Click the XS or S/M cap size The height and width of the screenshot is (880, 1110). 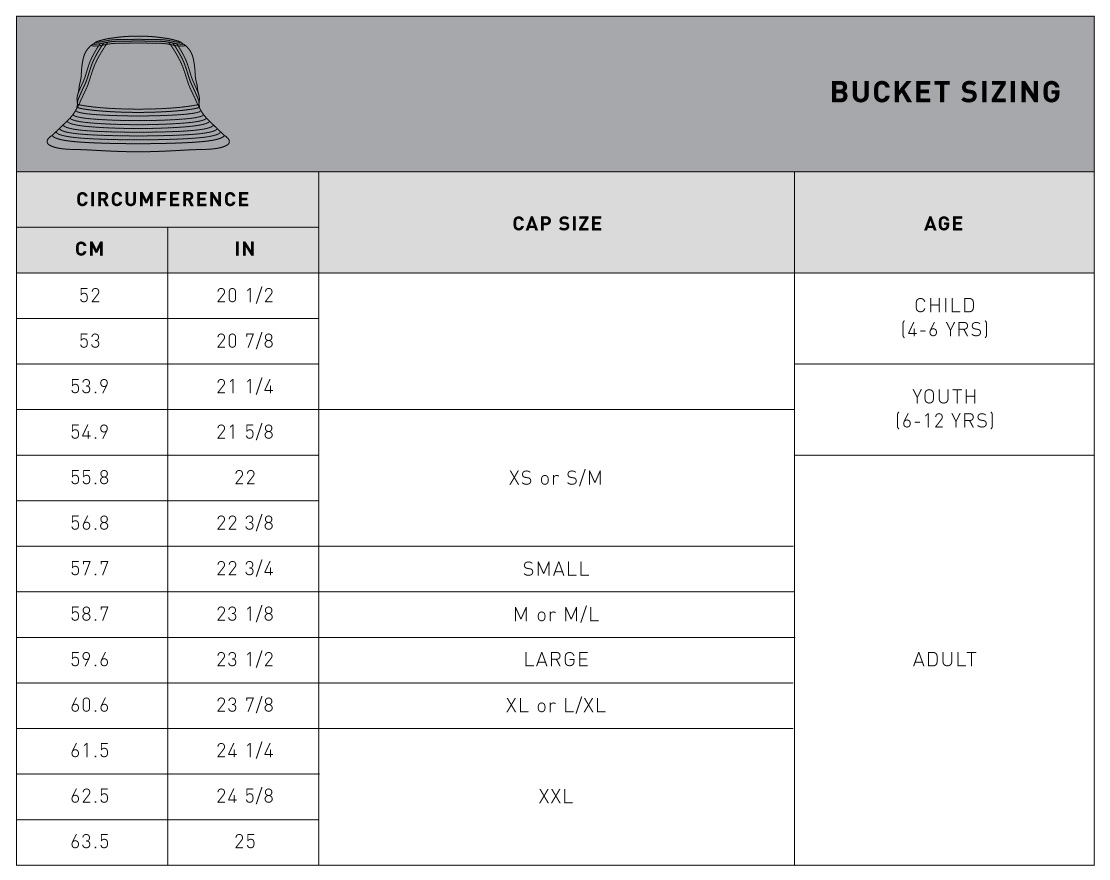pyautogui.click(x=556, y=478)
